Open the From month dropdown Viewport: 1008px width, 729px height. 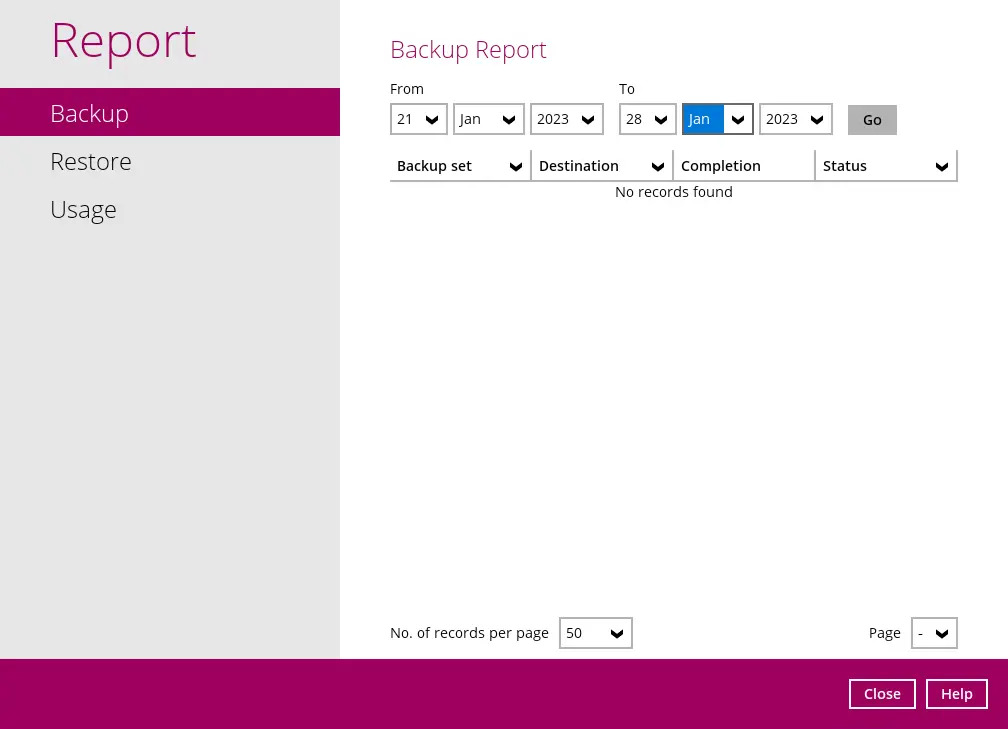488,119
